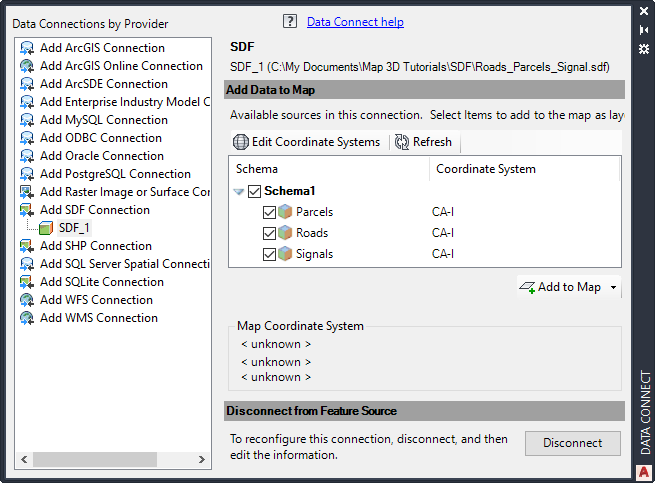Click the Data Connect help question mark icon
Screen dimensions: 655x483
click(290, 21)
